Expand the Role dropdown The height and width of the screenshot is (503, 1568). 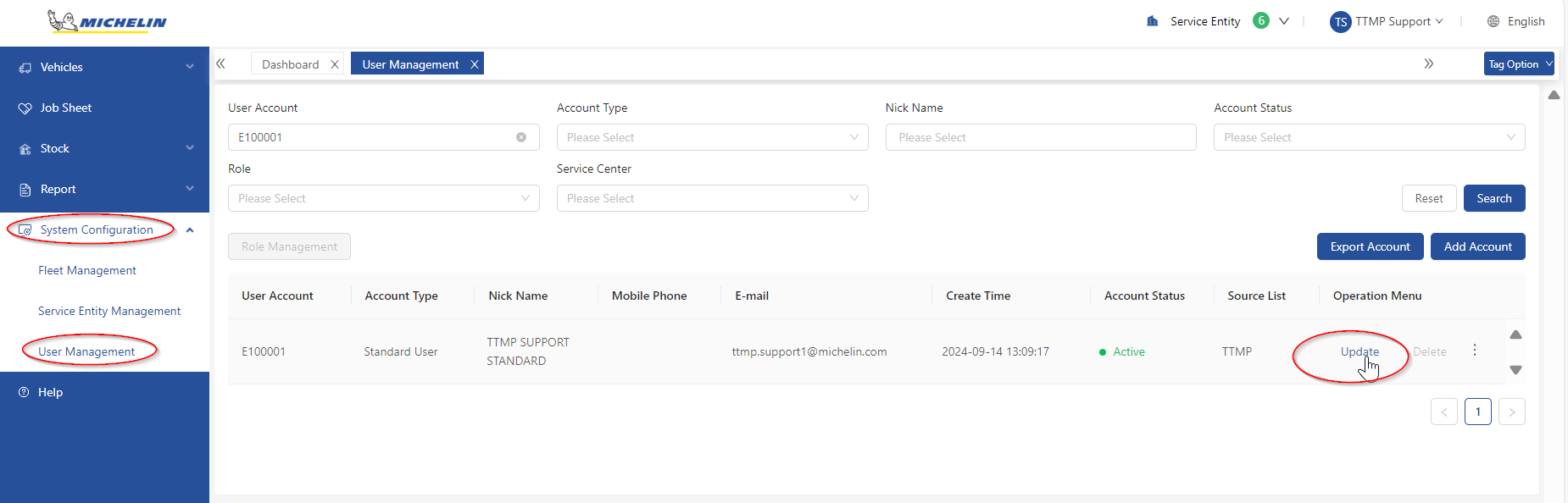[383, 198]
